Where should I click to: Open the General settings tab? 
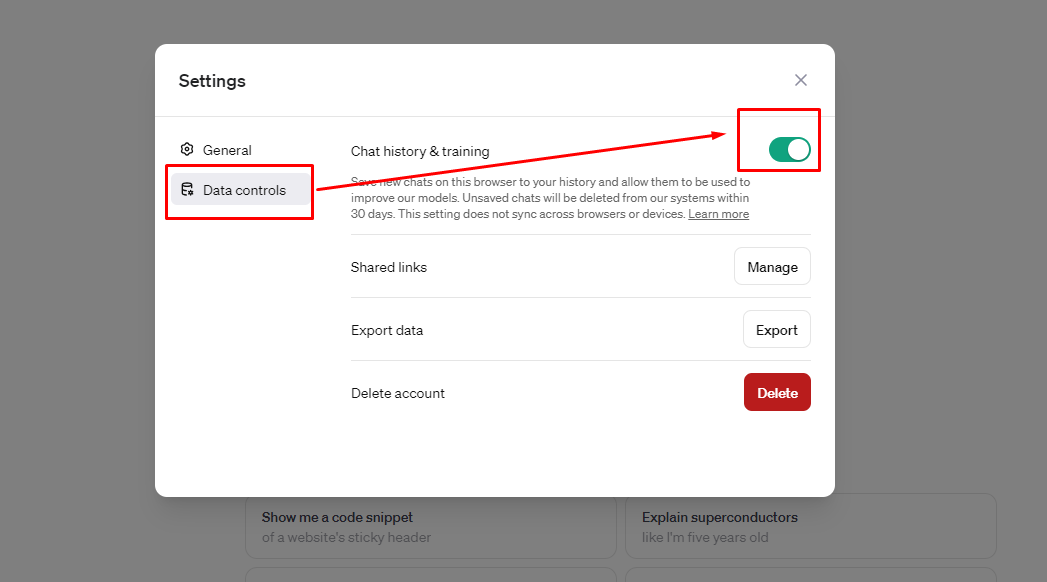tap(227, 150)
